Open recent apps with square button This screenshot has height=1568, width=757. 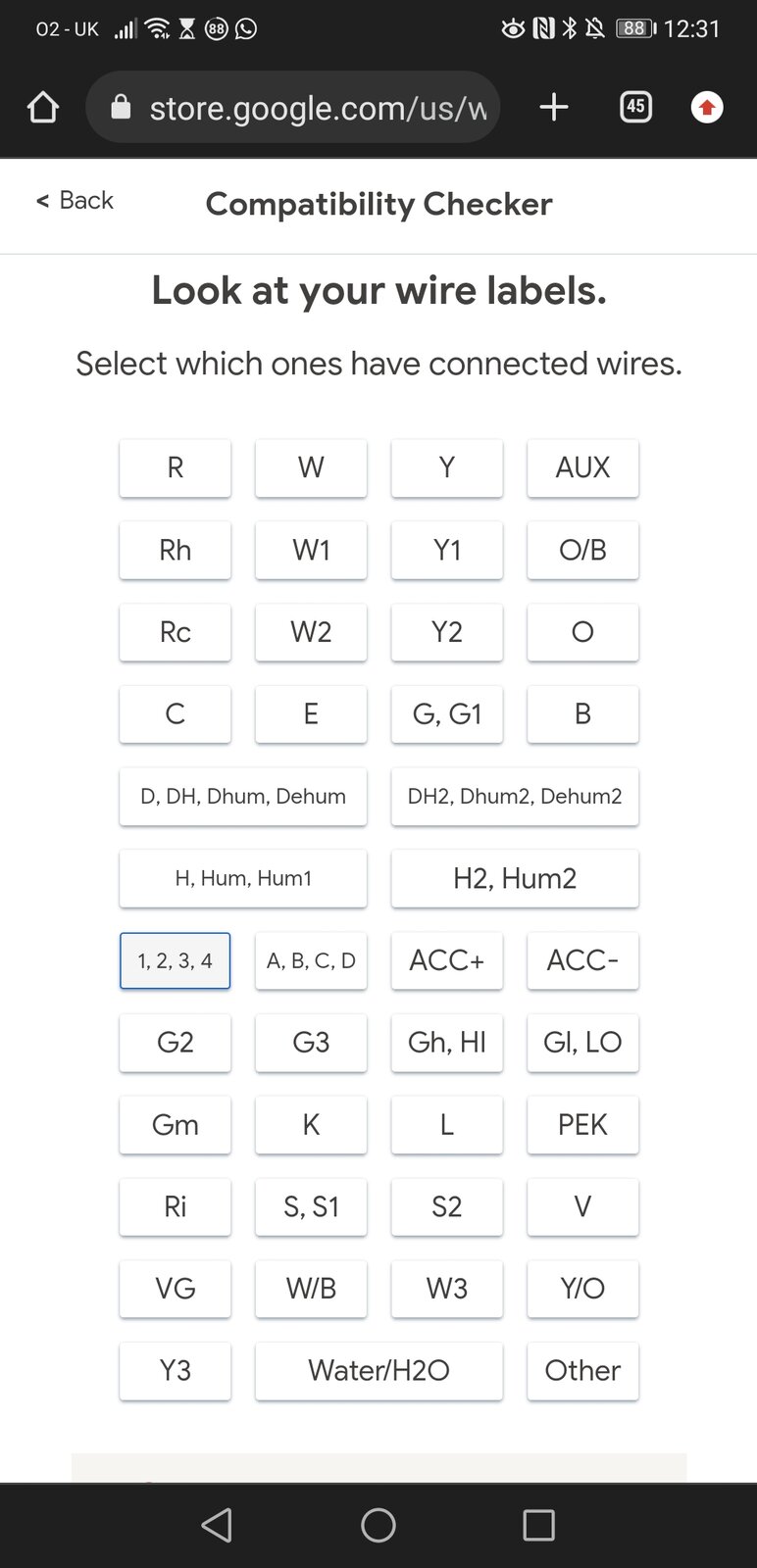538,1525
